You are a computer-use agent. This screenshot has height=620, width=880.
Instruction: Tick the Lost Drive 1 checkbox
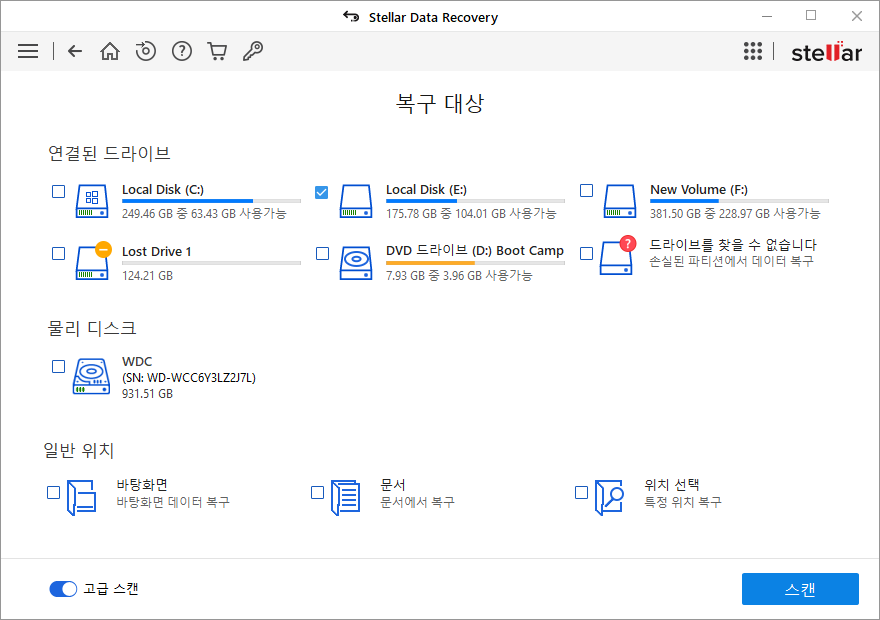click(58, 253)
